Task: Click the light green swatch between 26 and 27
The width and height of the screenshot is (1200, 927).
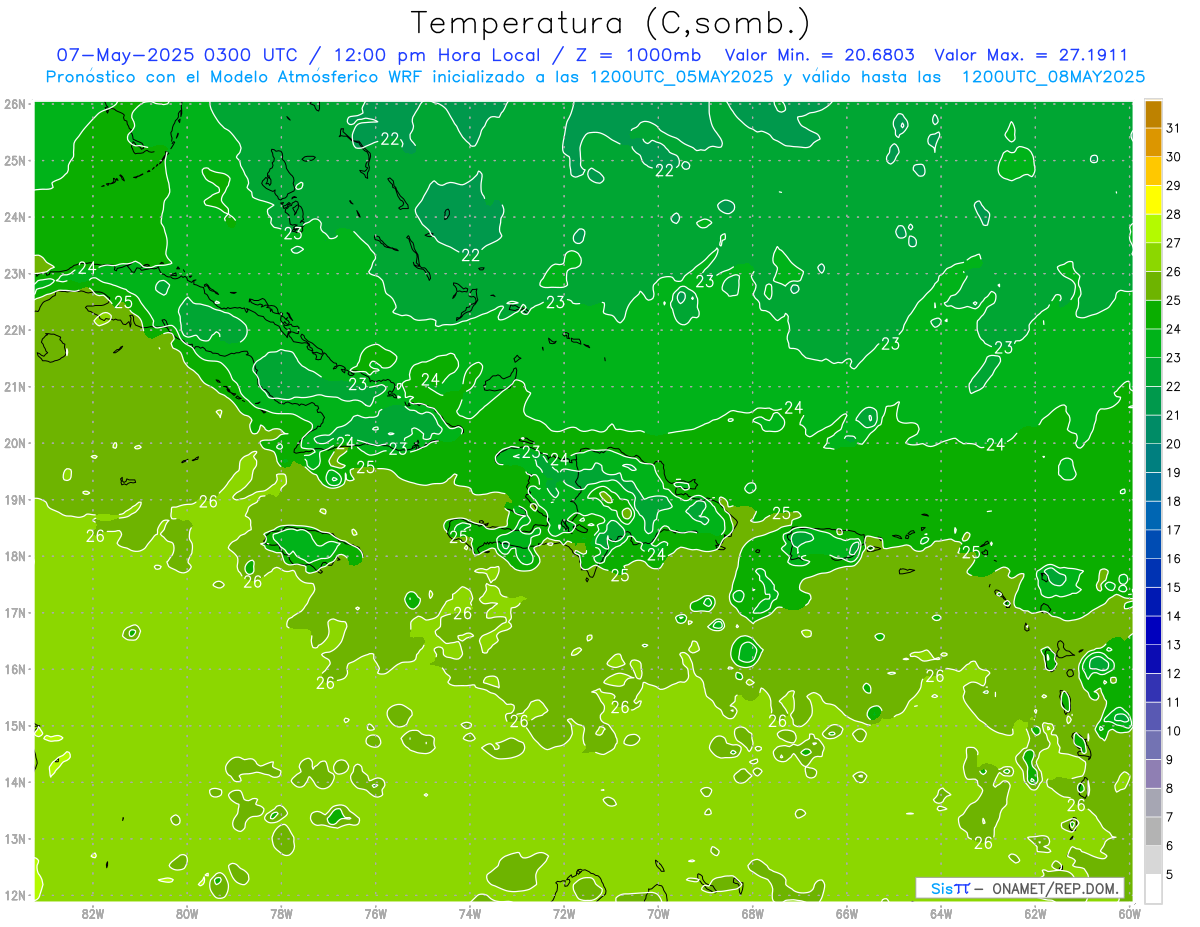Action: coord(1153,257)
